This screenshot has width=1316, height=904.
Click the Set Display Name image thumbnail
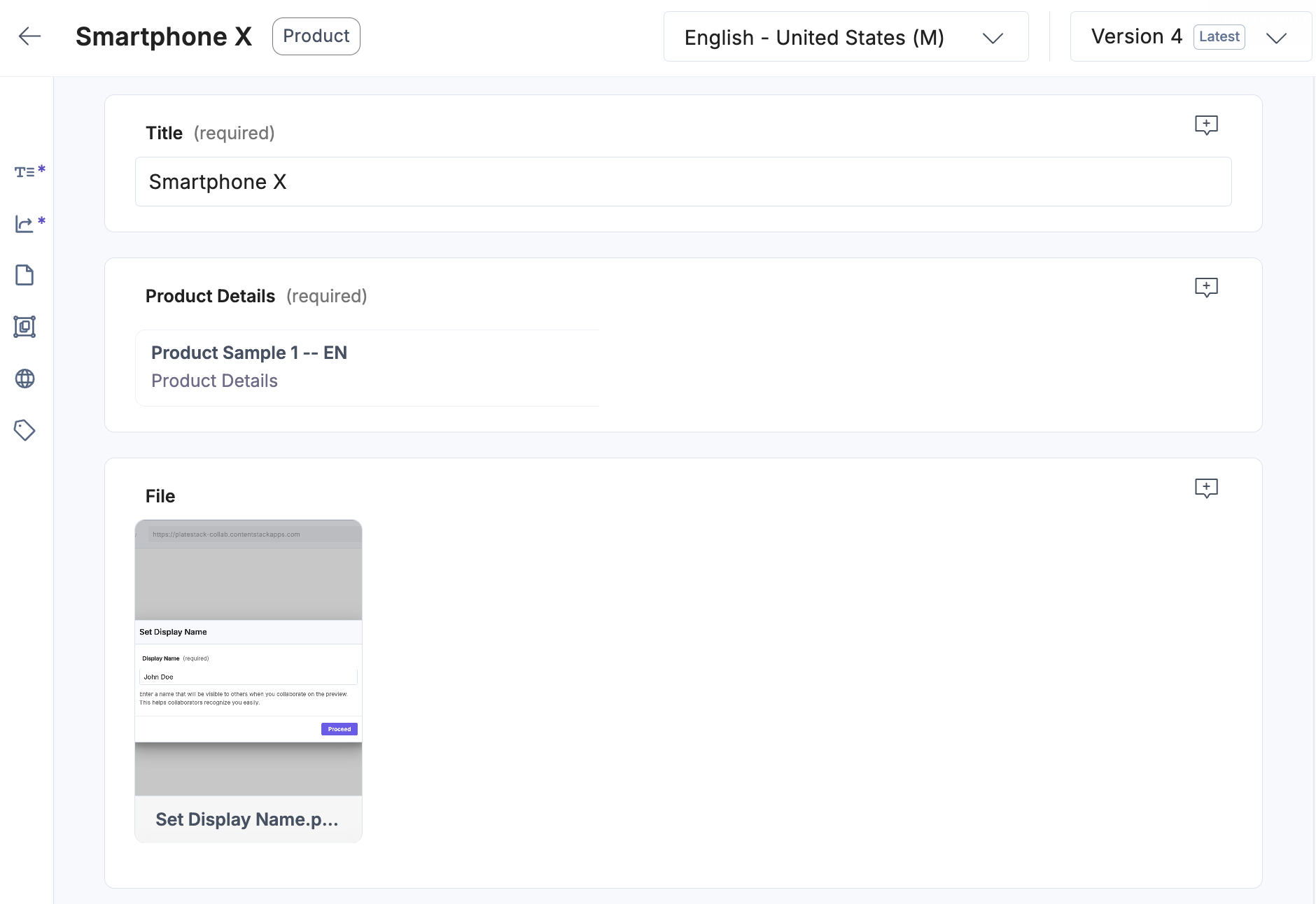[x=248, y=658]
